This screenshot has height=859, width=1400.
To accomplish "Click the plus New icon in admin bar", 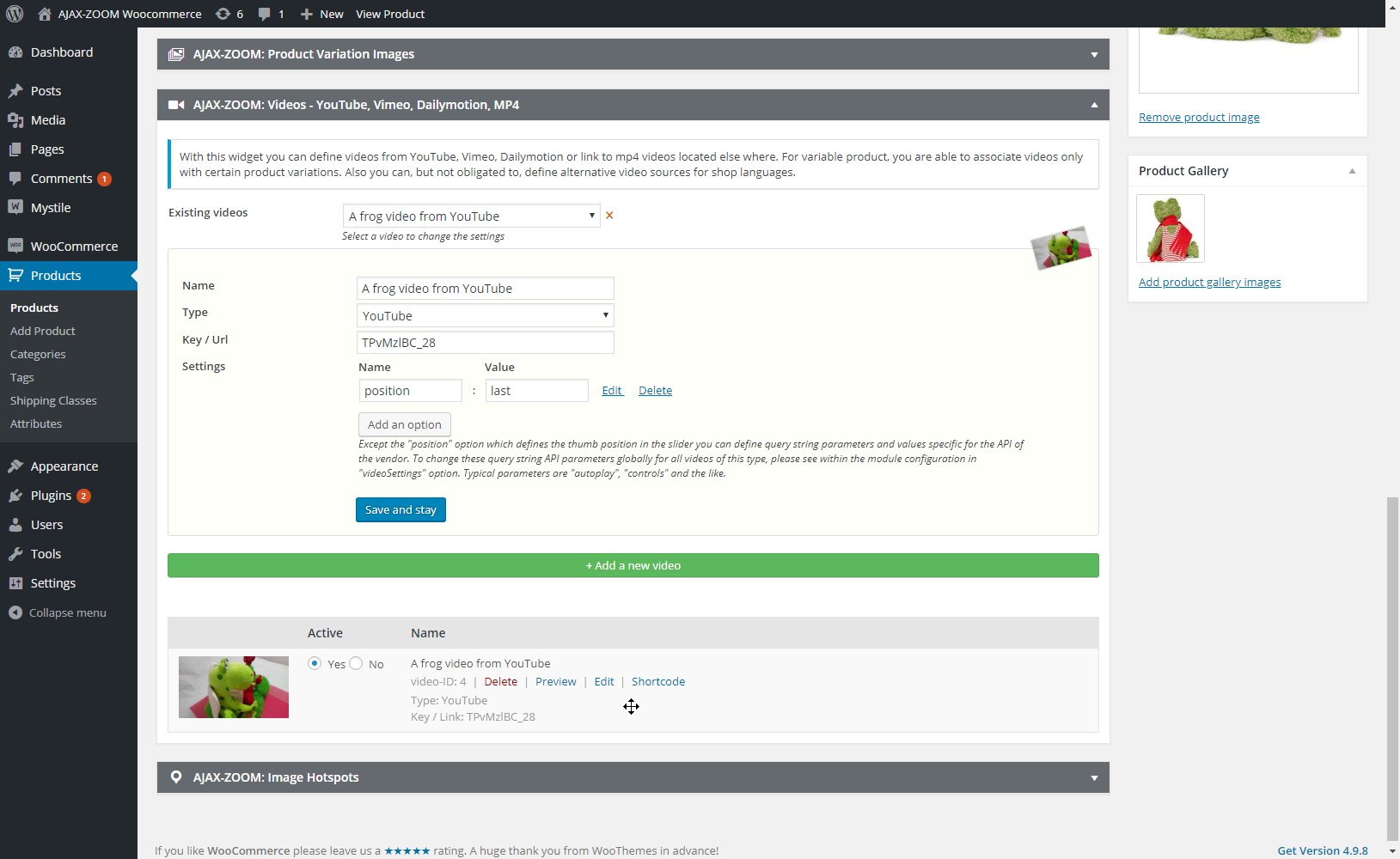I will 306,14.
